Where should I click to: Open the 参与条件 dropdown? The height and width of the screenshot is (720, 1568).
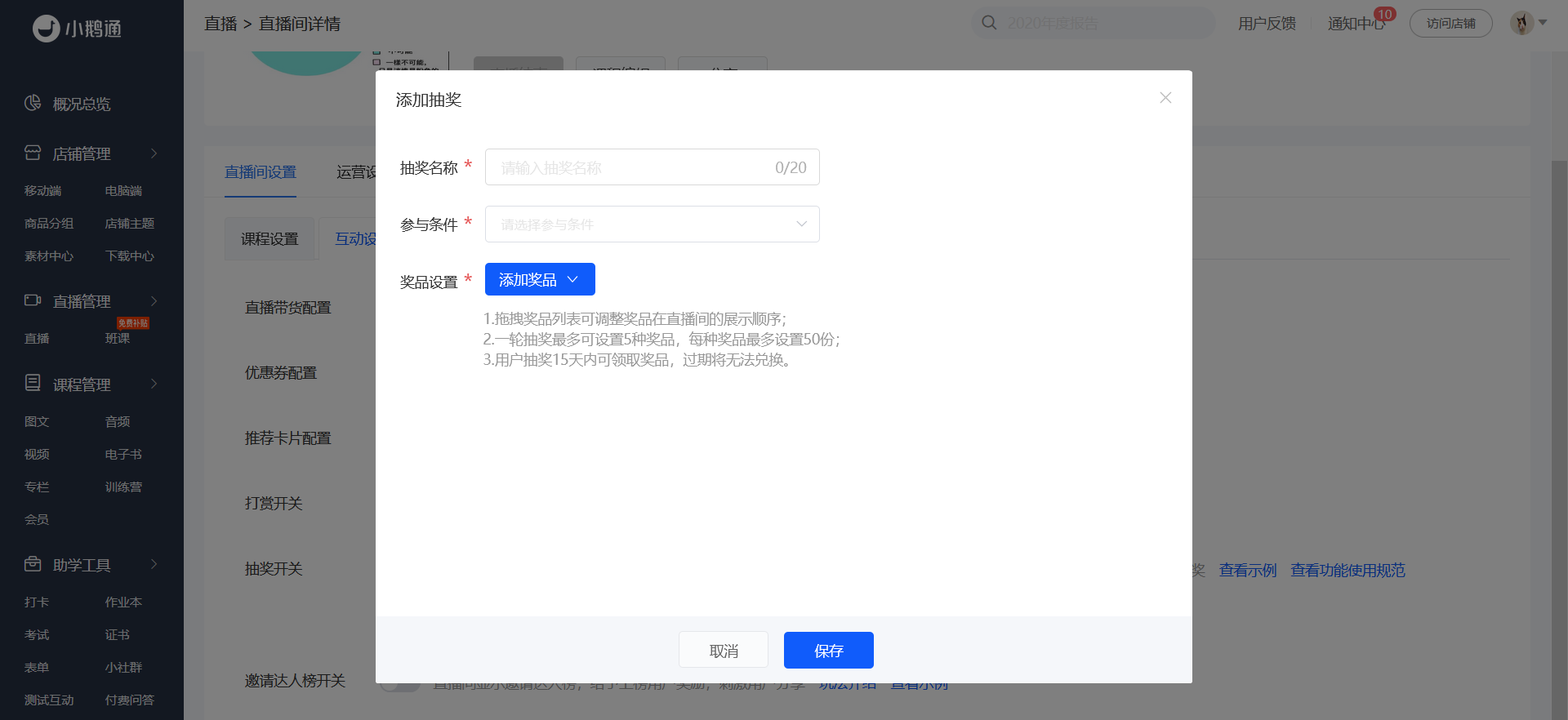click(x=652, y=224)
